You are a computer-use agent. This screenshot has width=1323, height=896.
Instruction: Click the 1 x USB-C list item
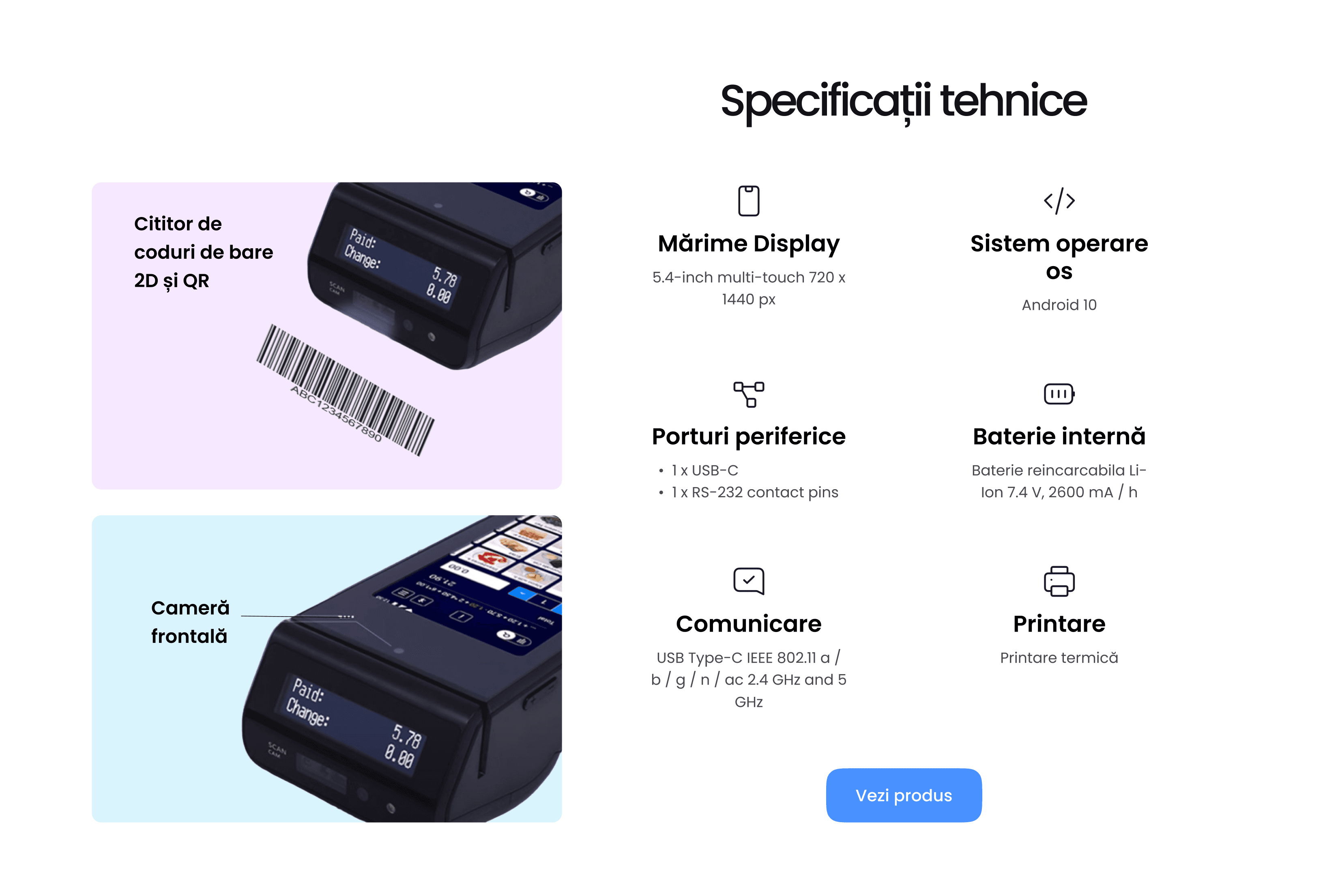[x=705, y=470]
